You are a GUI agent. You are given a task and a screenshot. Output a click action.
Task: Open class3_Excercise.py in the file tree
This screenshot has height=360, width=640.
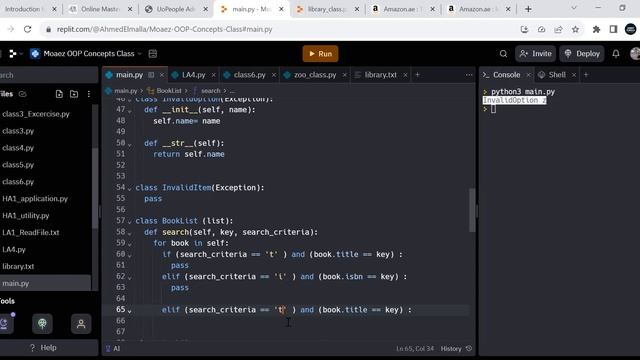click(36, 114)
